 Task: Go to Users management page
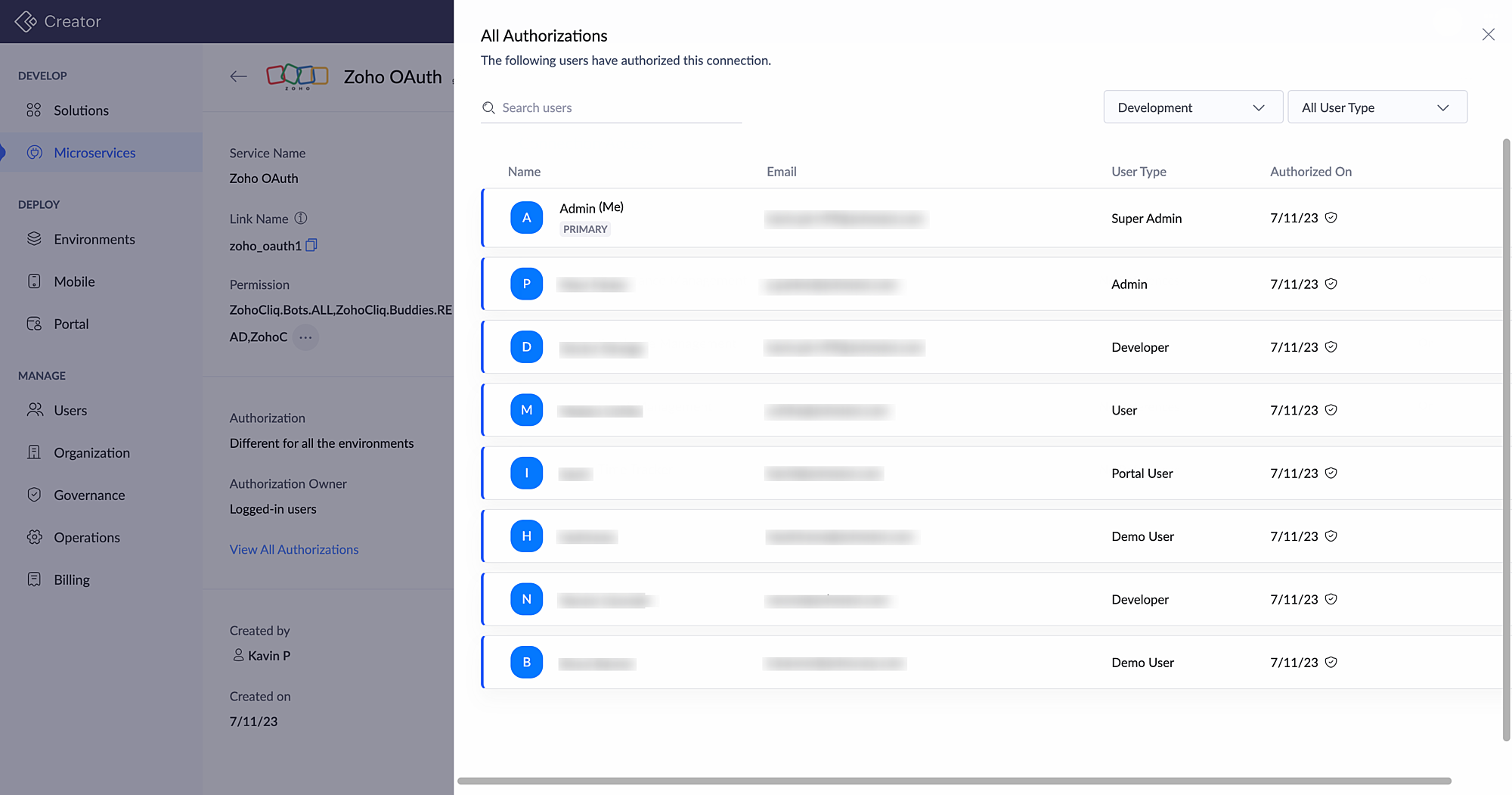point(70,410)
